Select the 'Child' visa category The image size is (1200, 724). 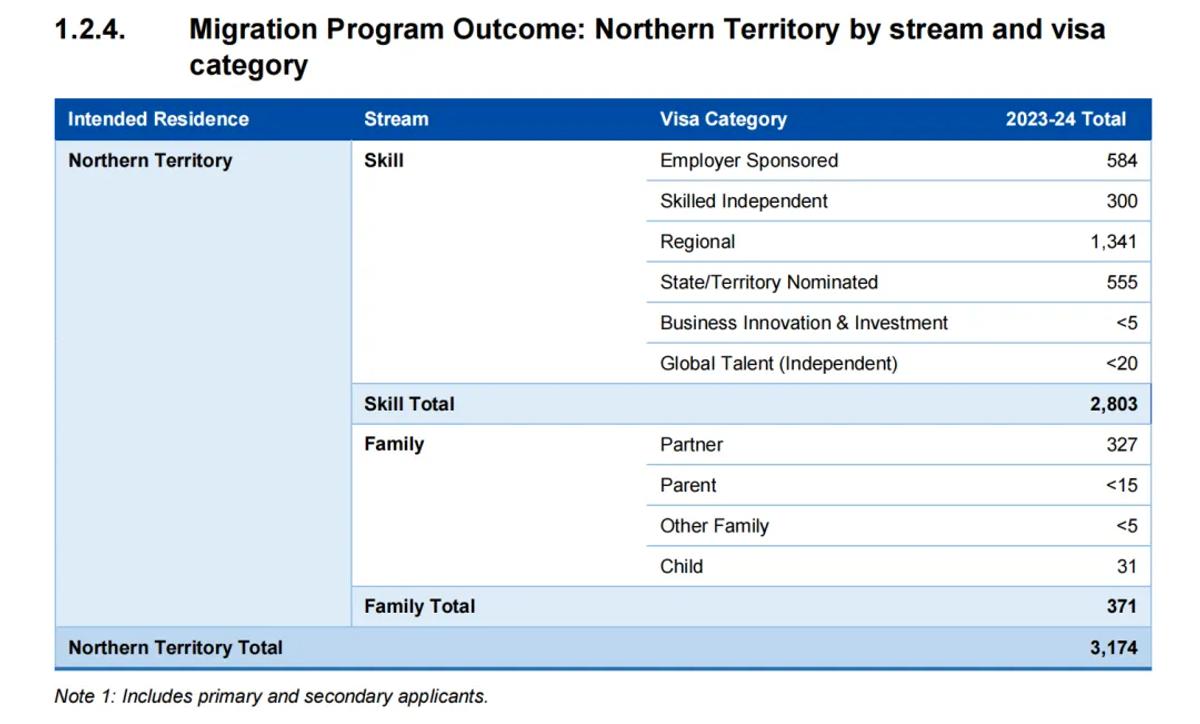tap(681, 566)
